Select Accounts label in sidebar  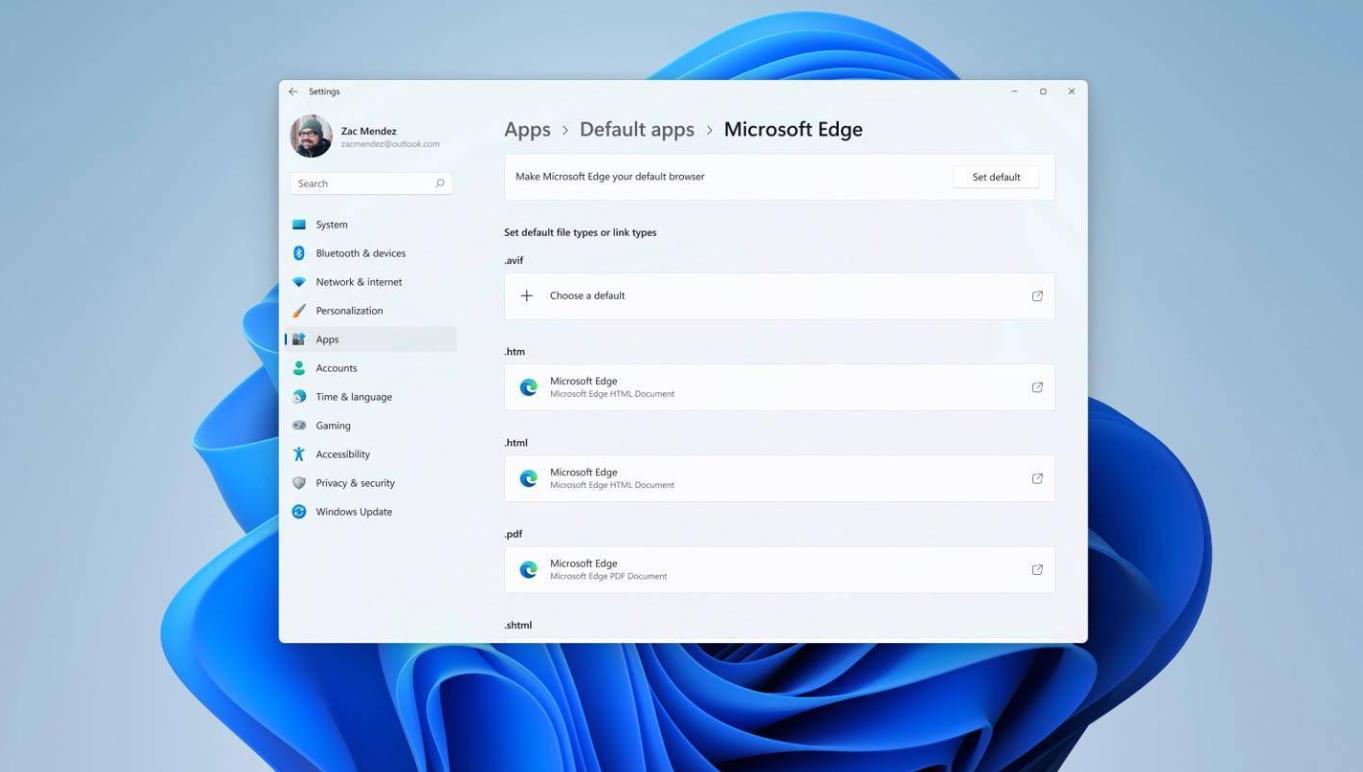(x=336, y=368)
